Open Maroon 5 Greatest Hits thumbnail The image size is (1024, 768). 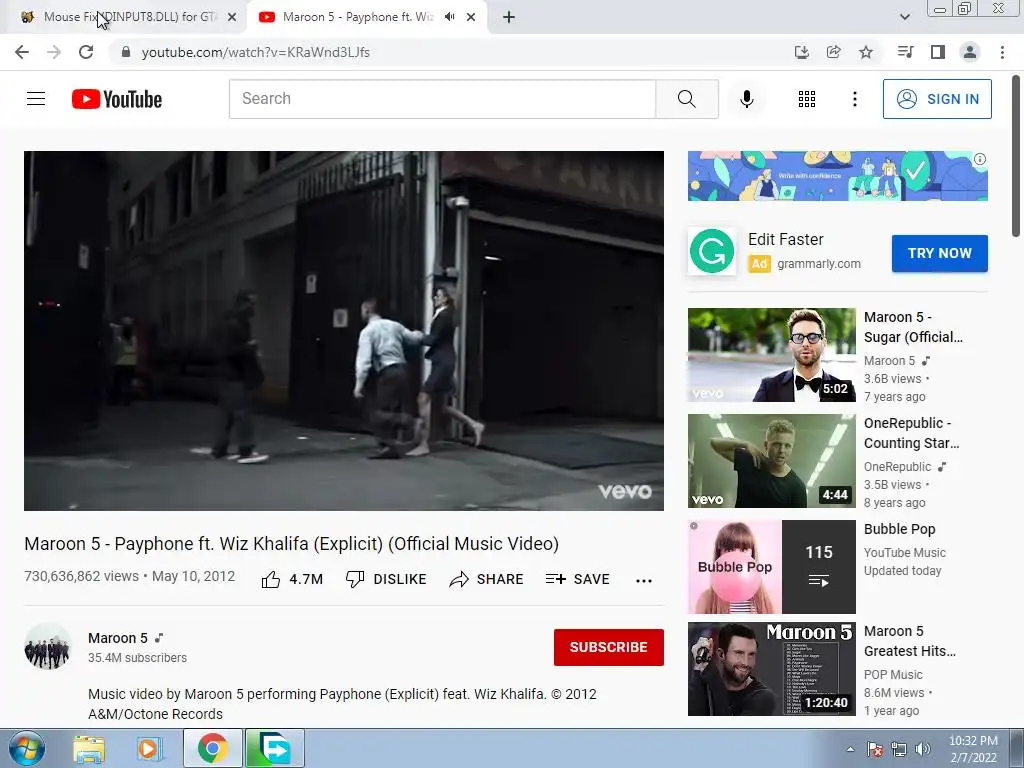coord(771,669)
